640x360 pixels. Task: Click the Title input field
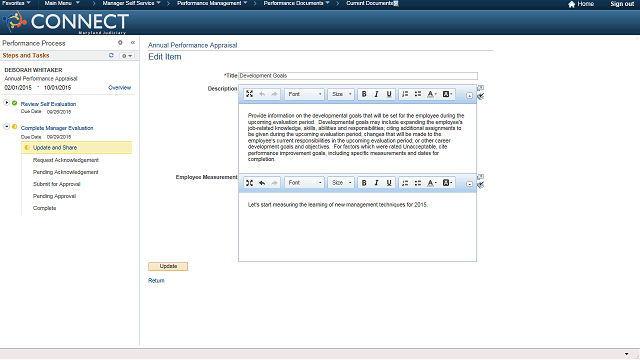pos(358,76)
